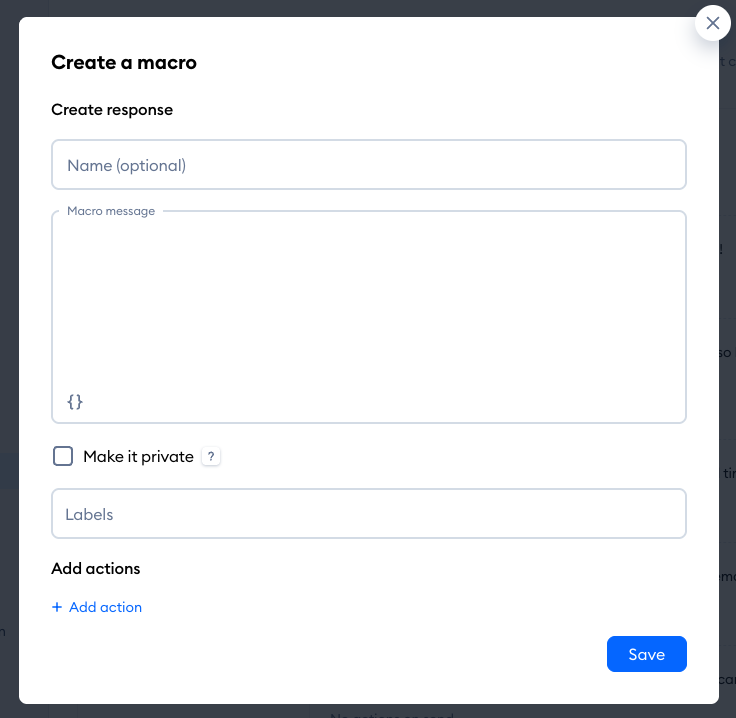Tick the Make it private checkbox

(x=63, y=456)
